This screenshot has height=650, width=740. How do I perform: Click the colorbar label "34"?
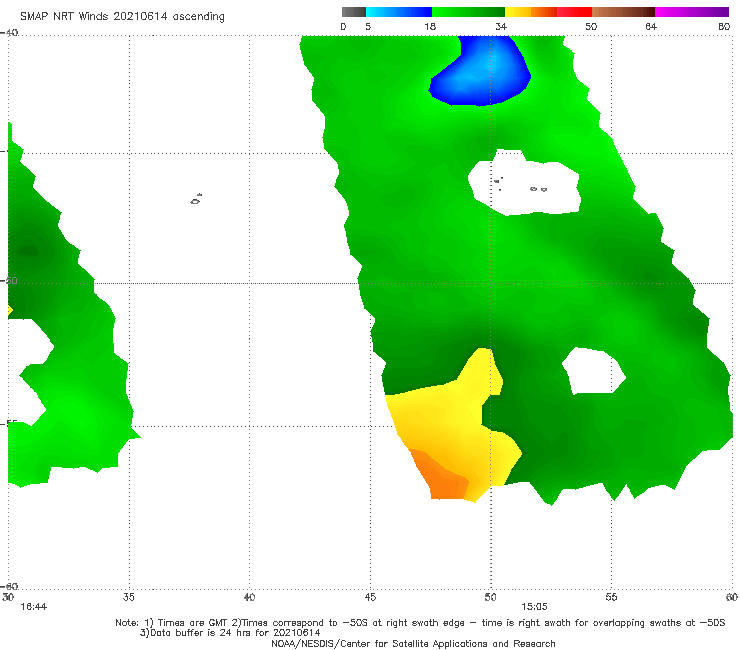point(501,27)
